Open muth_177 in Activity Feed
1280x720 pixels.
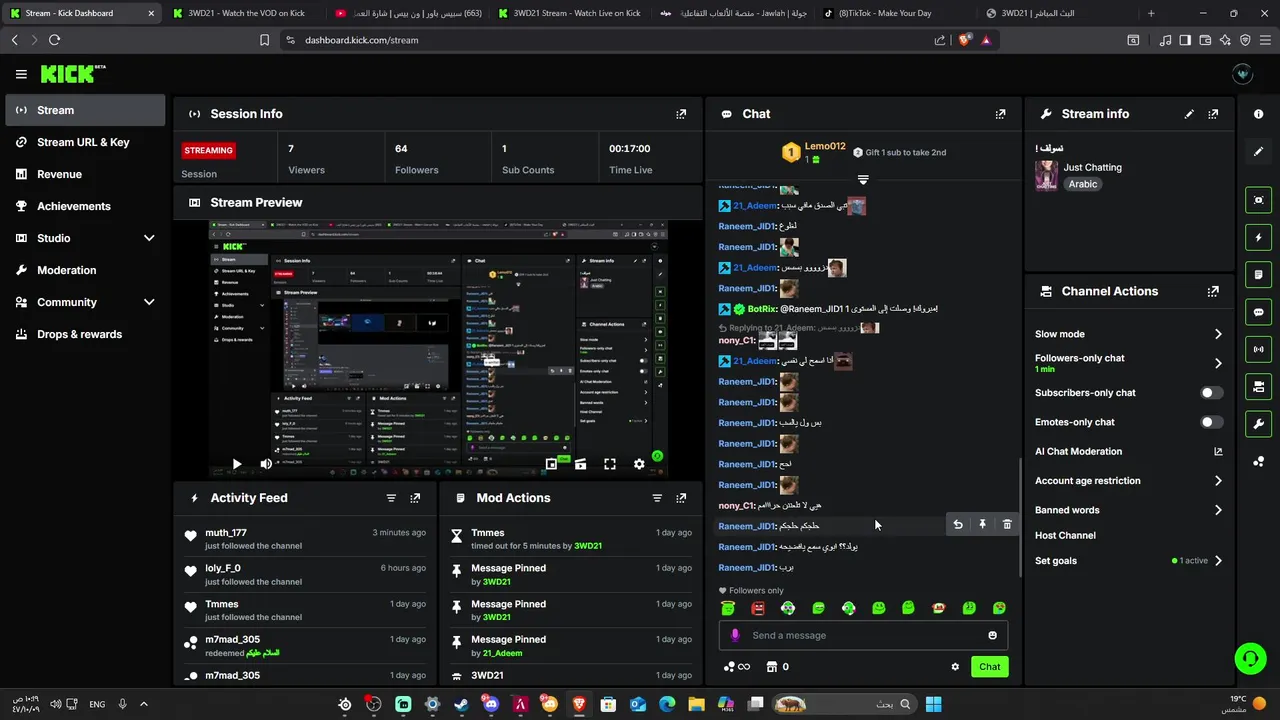point(226,533)
